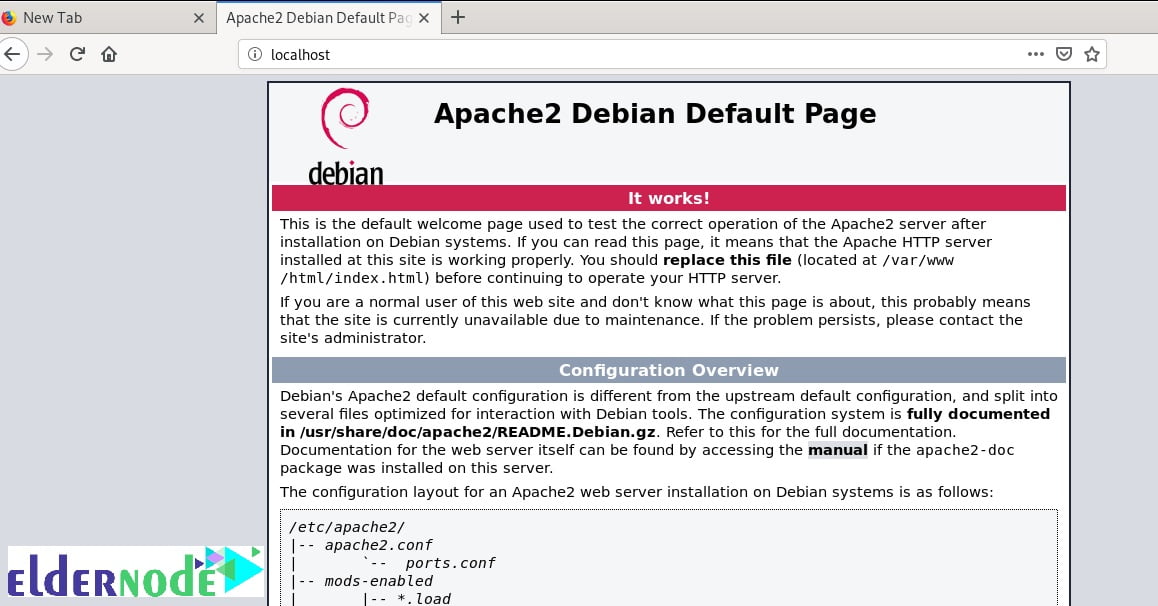The width and height of the screenshot is (1158, 606).
Task: Click the Debian swirl logo image
Action: pos(345,137)
